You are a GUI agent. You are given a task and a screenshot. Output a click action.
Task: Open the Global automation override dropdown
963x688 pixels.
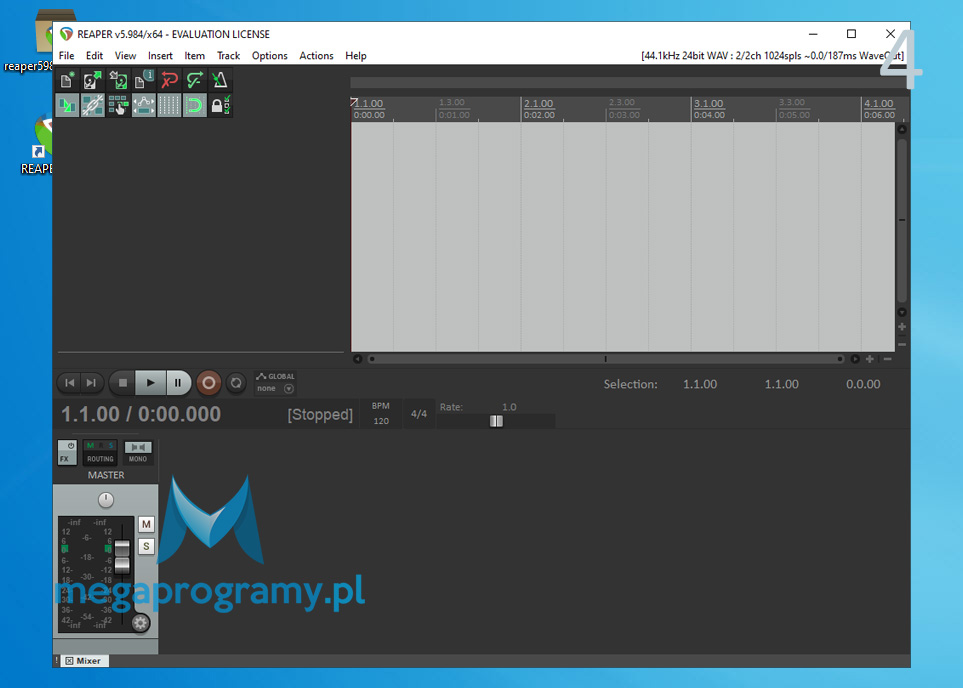tap(275, 383)
